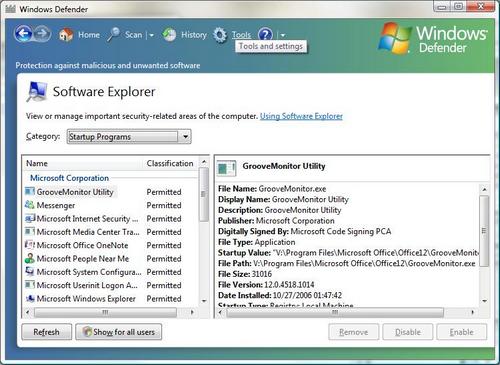Select Microsoft Media Center Tra... row text

click(88, 232)
